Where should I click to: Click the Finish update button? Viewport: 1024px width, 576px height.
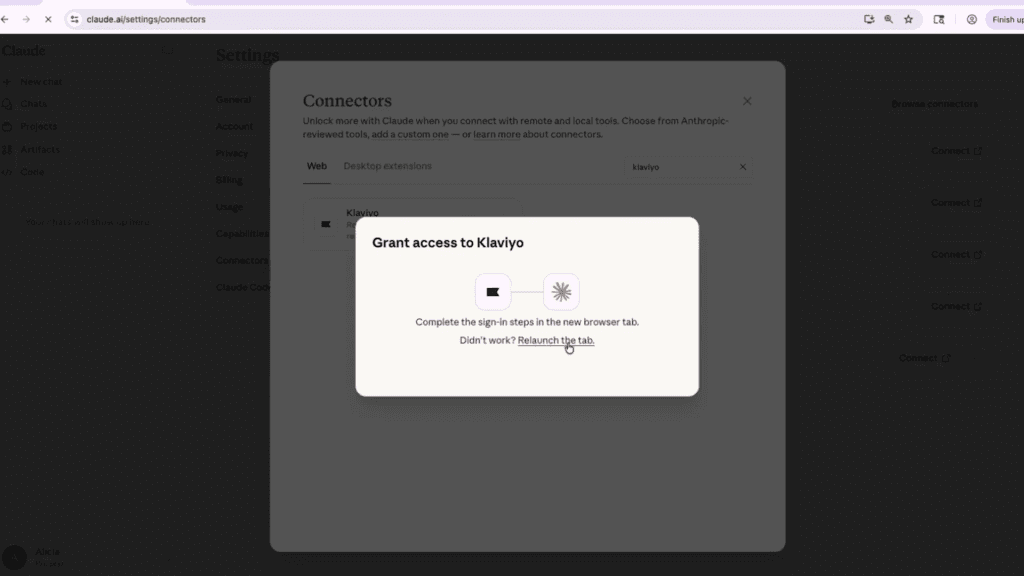pyautogui.click(x=1006, y=20)
